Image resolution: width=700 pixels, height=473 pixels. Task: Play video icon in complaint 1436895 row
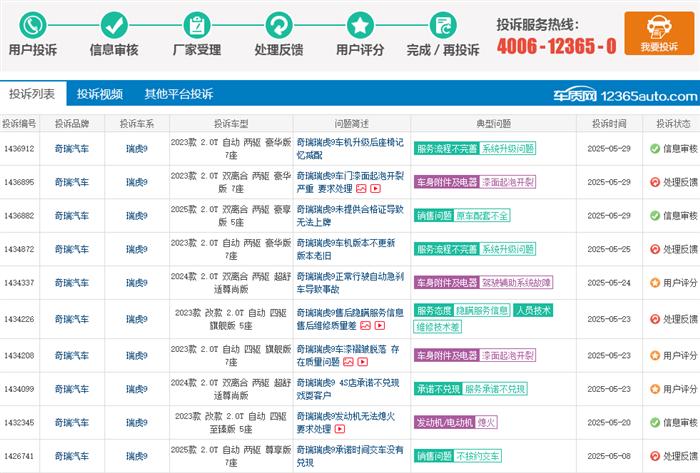click(x=375, y=189)
